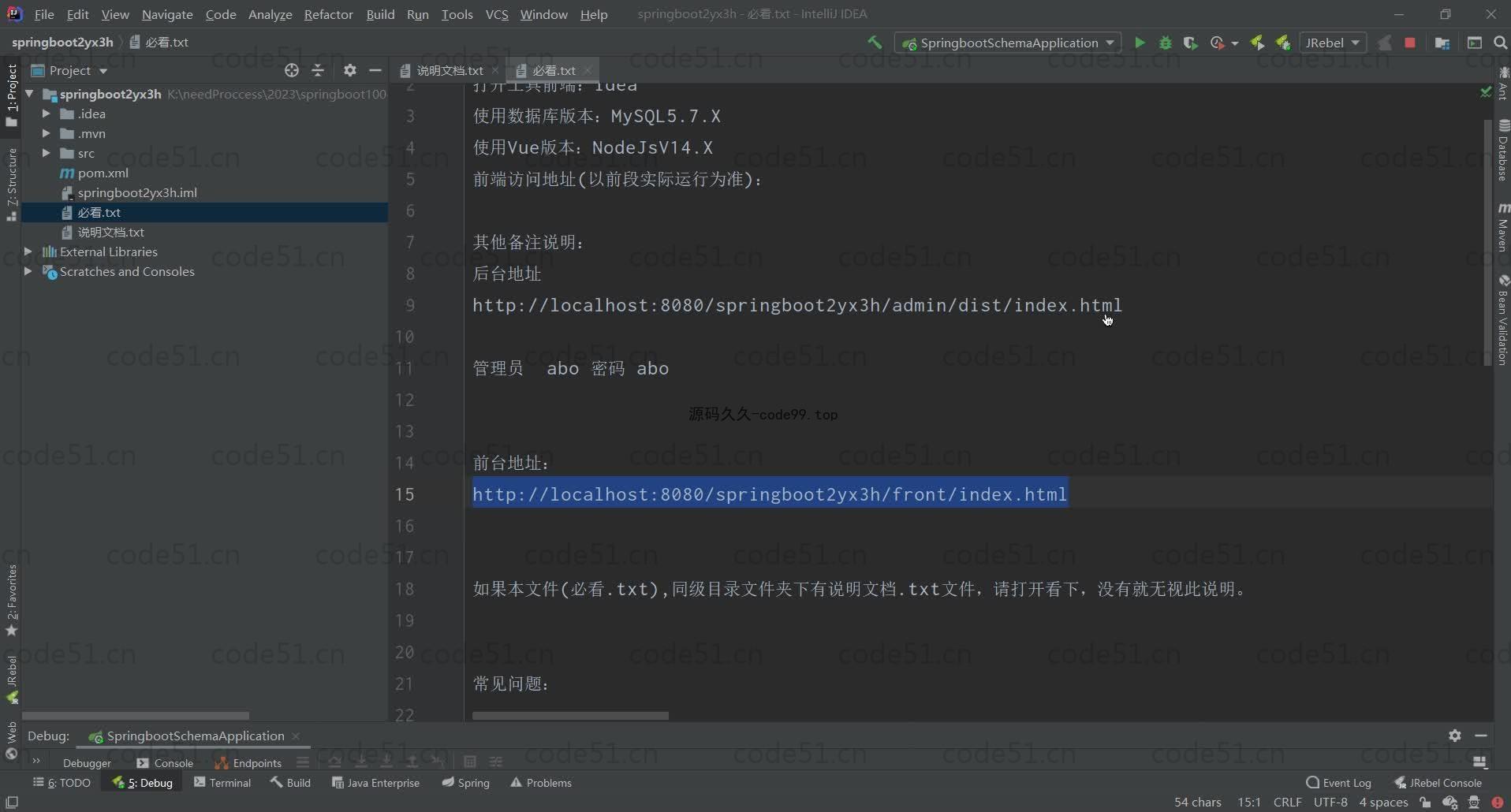
Task: Open Project panel settings gear
Action: 350,70
